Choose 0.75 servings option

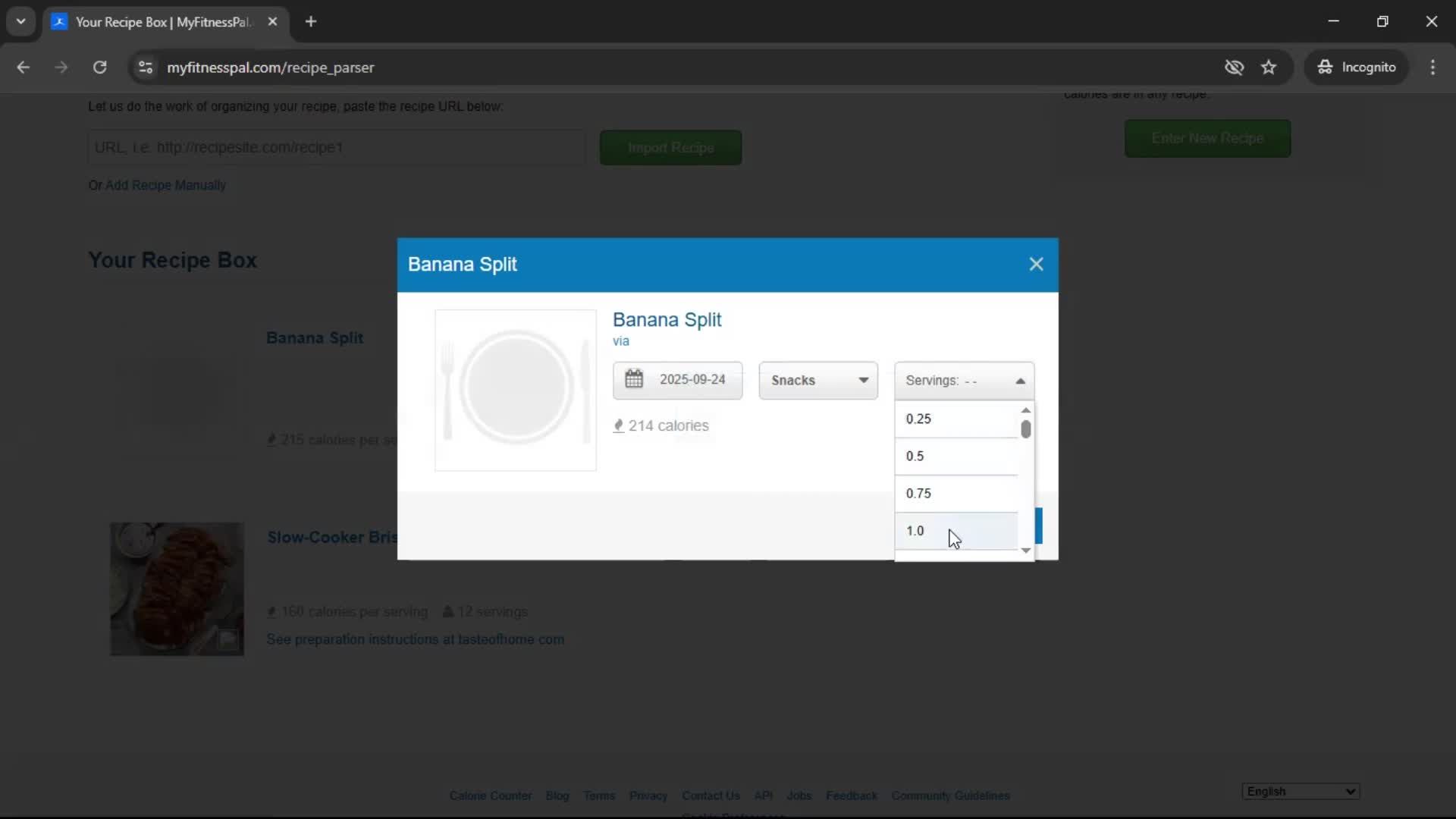click(956, 493)
